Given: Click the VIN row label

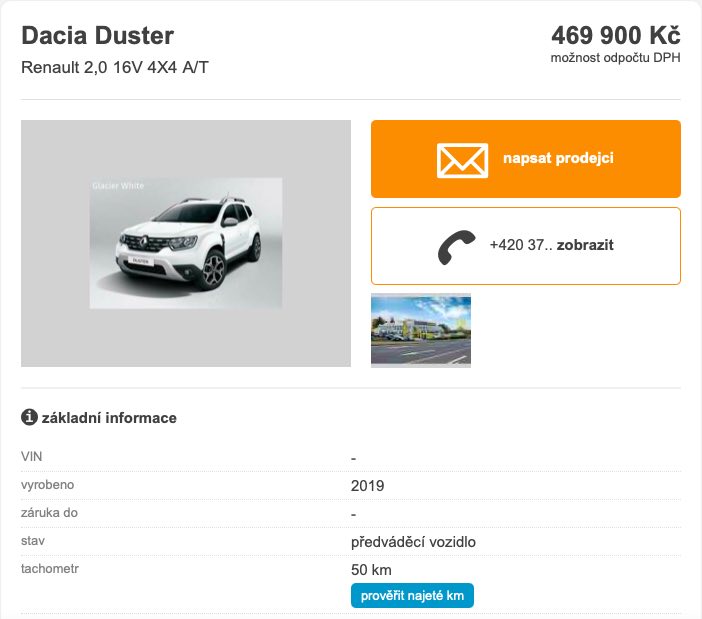Looking at the screenshot, I should [x=31, y=457].
